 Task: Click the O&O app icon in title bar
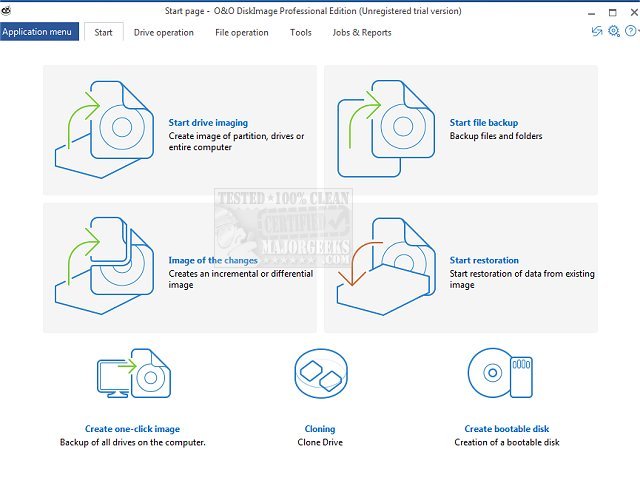(6, 11)
